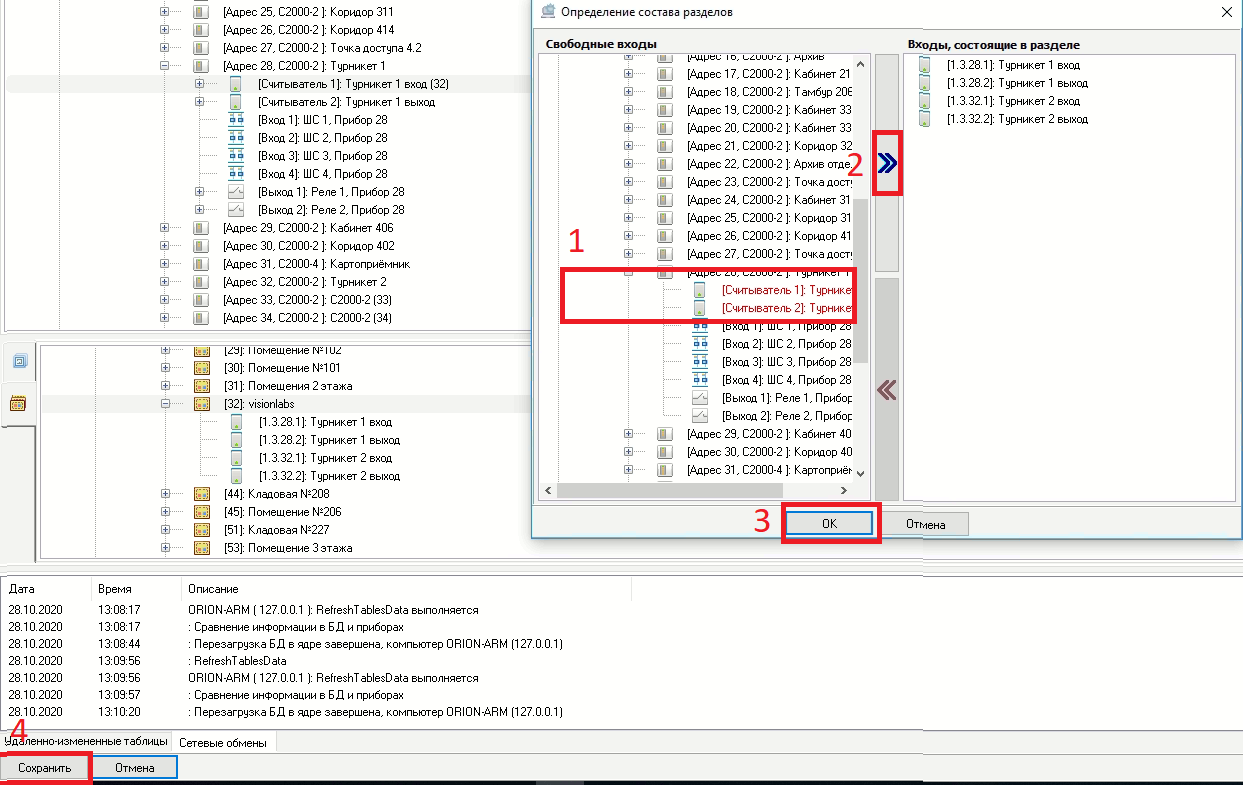Click the partition icon beside [32]: visionlabs

201,404
